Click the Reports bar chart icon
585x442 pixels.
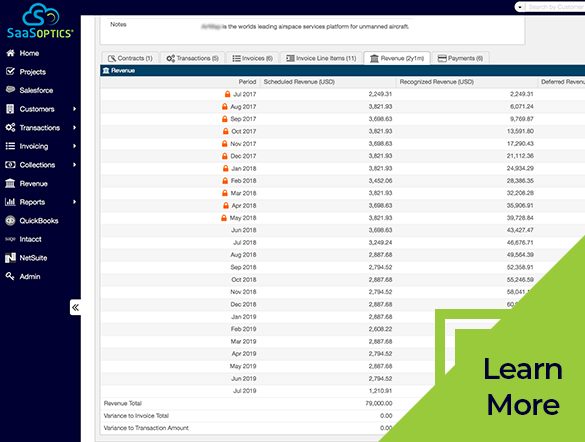pos(10,202)
